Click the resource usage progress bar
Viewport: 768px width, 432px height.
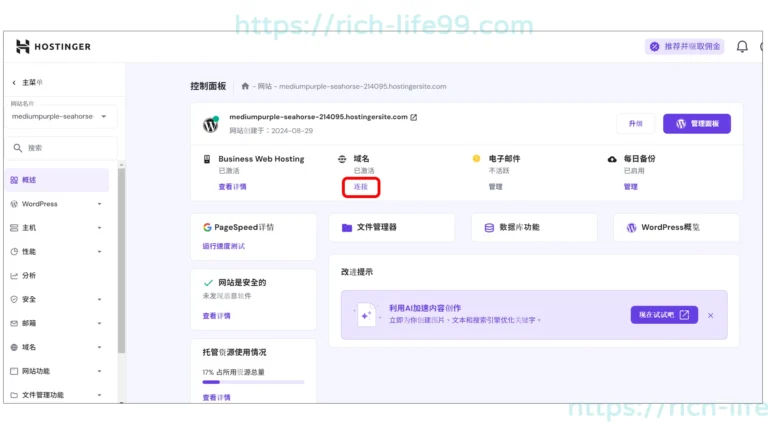click(253, 382)
